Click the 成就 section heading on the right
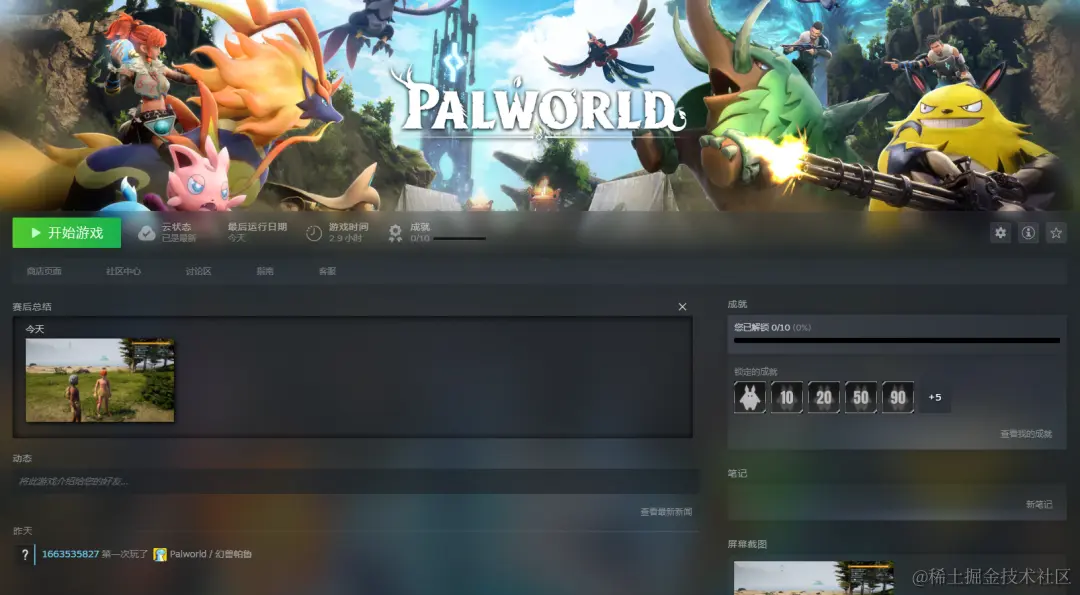The width and height of the screenshot is (1080, 595). (737, 304)
